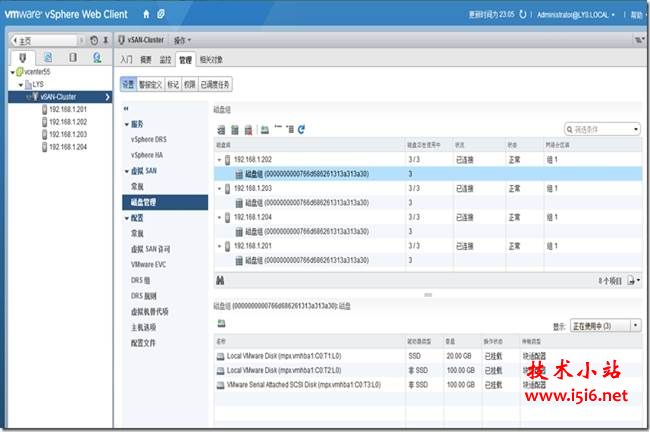Open the VMs and Templates inventory tab

[48, 57]
